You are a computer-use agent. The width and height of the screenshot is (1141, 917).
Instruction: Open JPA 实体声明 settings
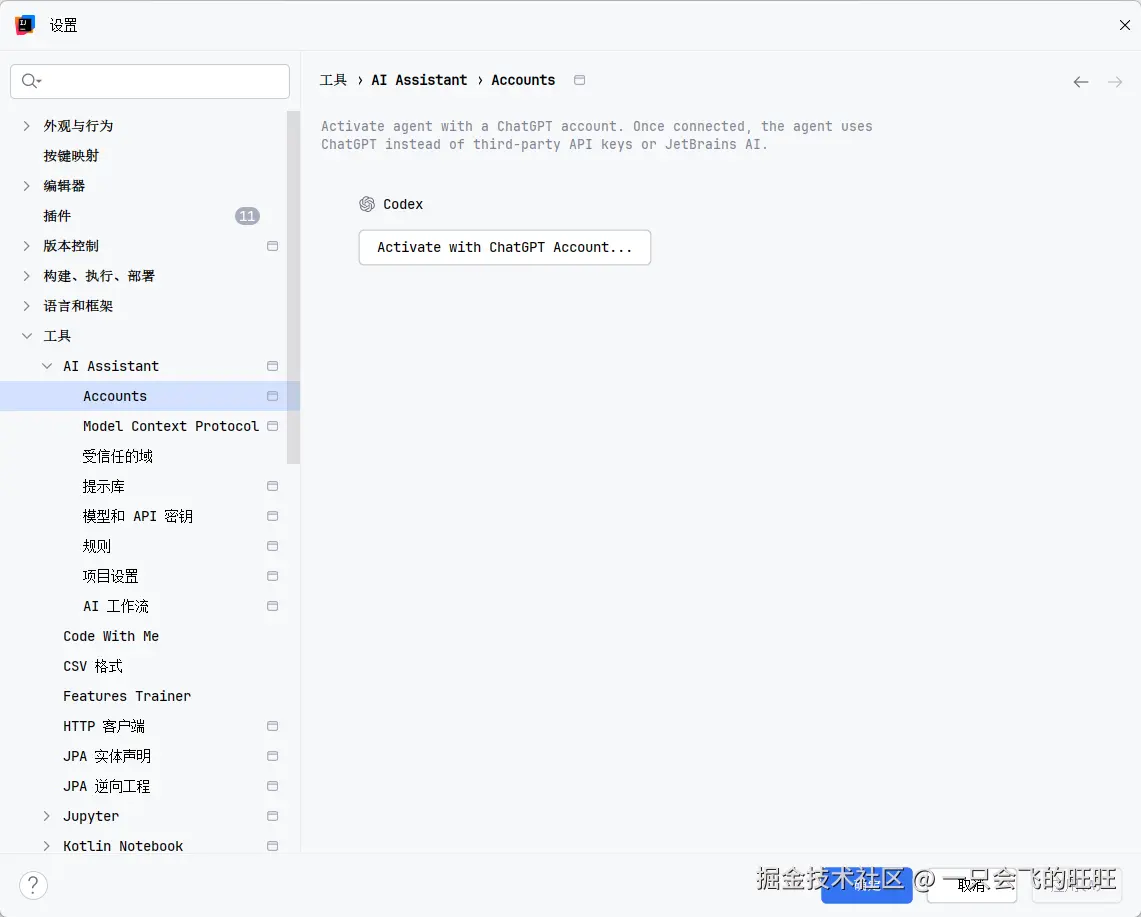[107, 756]
